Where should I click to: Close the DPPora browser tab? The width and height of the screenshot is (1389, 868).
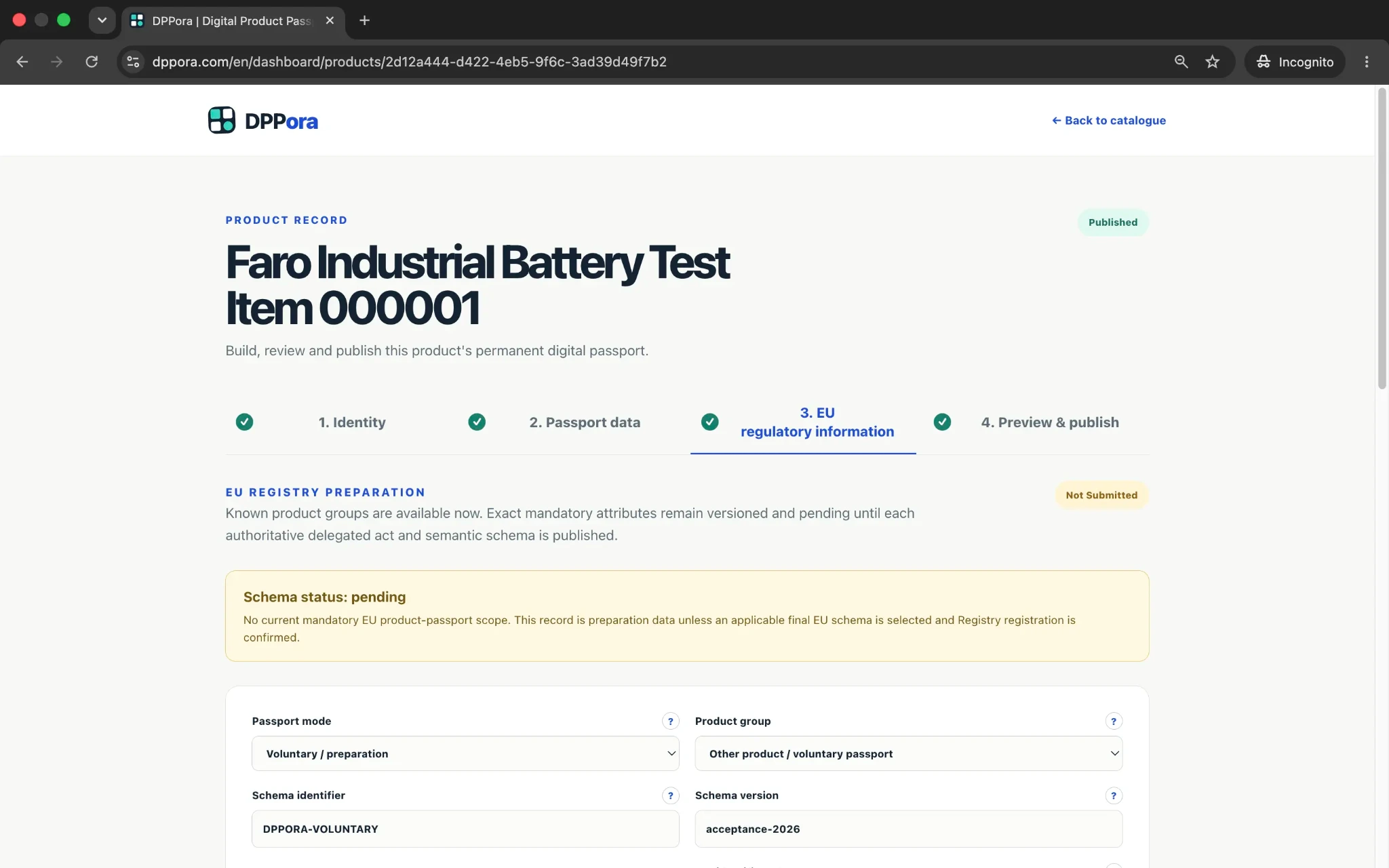click(x=330, y=20)
